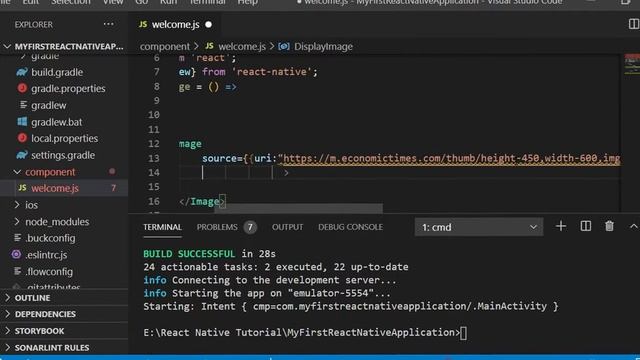This screenshot has height=360, width=640.
Task: Maximize panel with up chevron
Action: pos(633,226)
